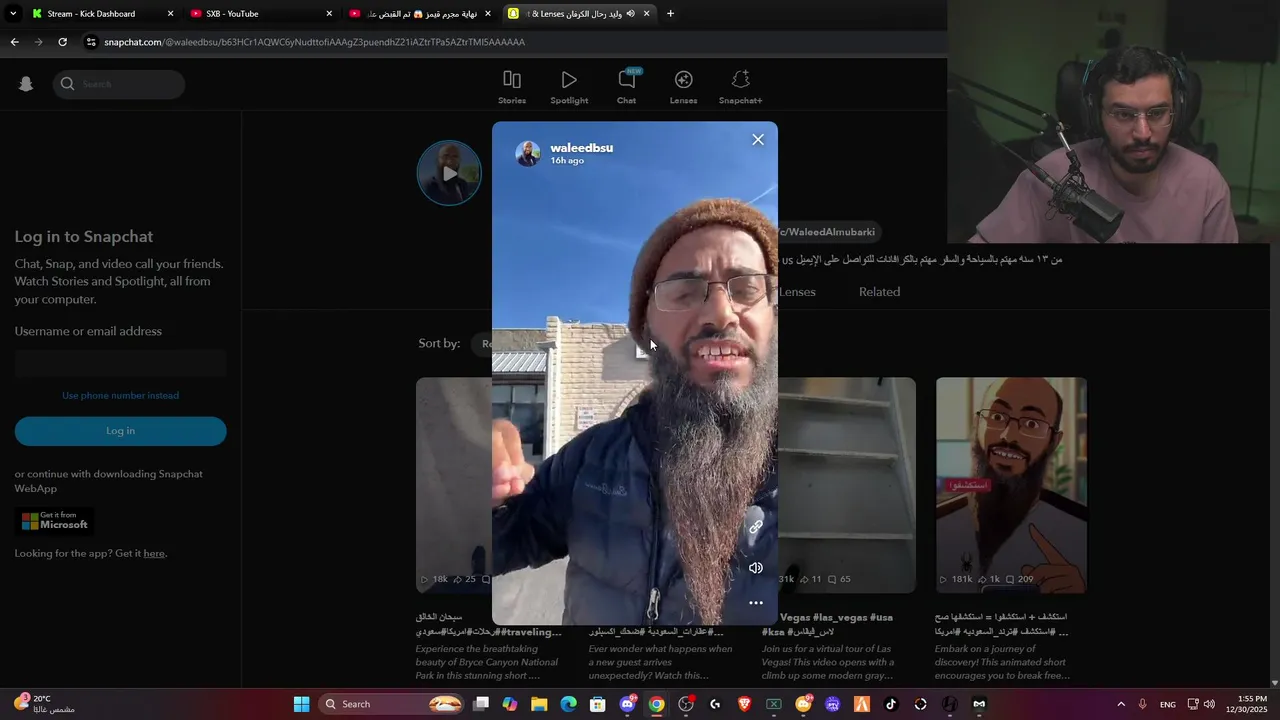Open the Task View taskbar icon
The height and width of the screenshot is (720, 1280).
pos(481,704)
